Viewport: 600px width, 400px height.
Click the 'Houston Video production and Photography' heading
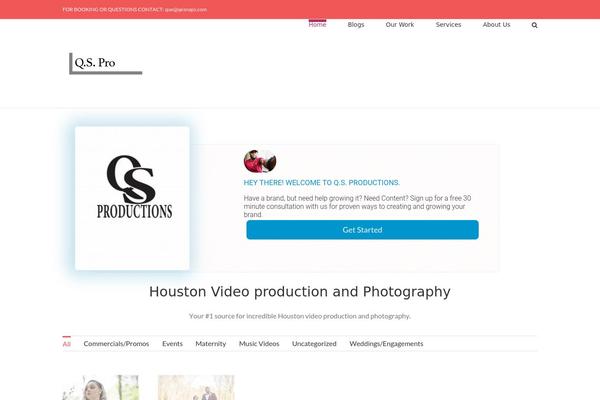(300, 292)
